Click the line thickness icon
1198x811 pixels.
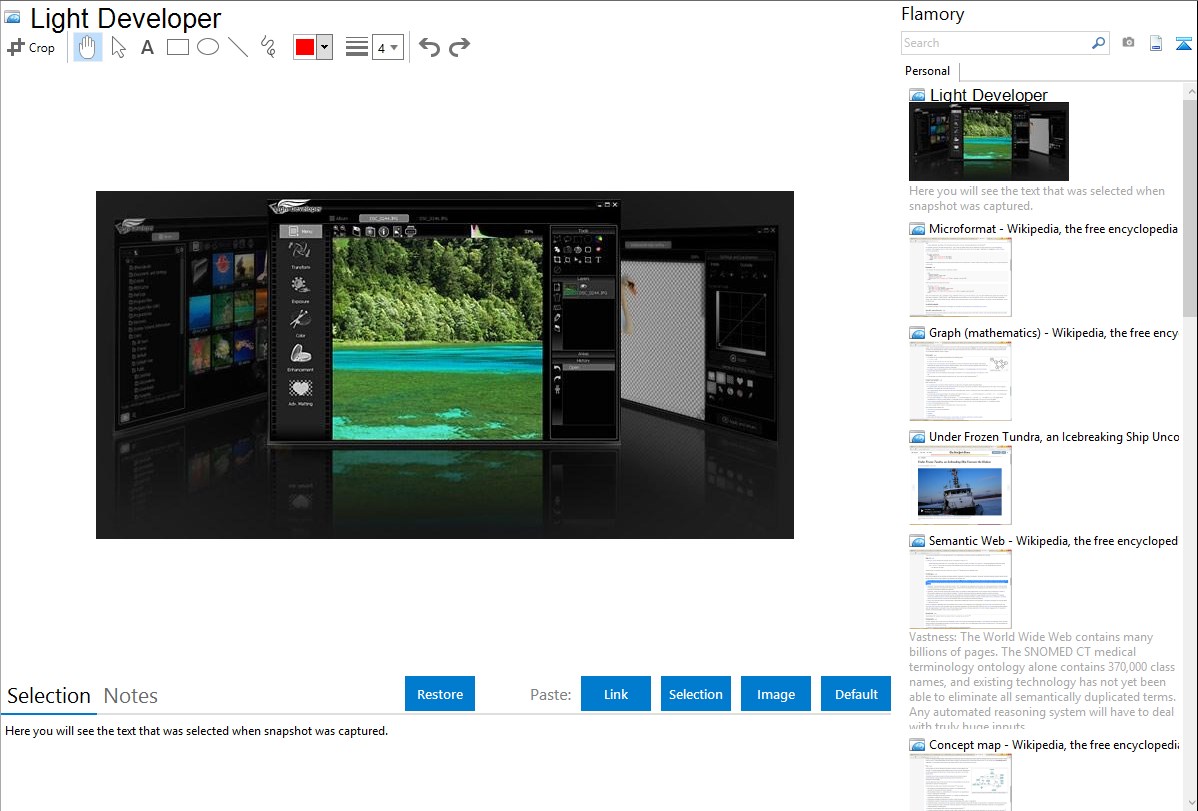click(357, 47)
